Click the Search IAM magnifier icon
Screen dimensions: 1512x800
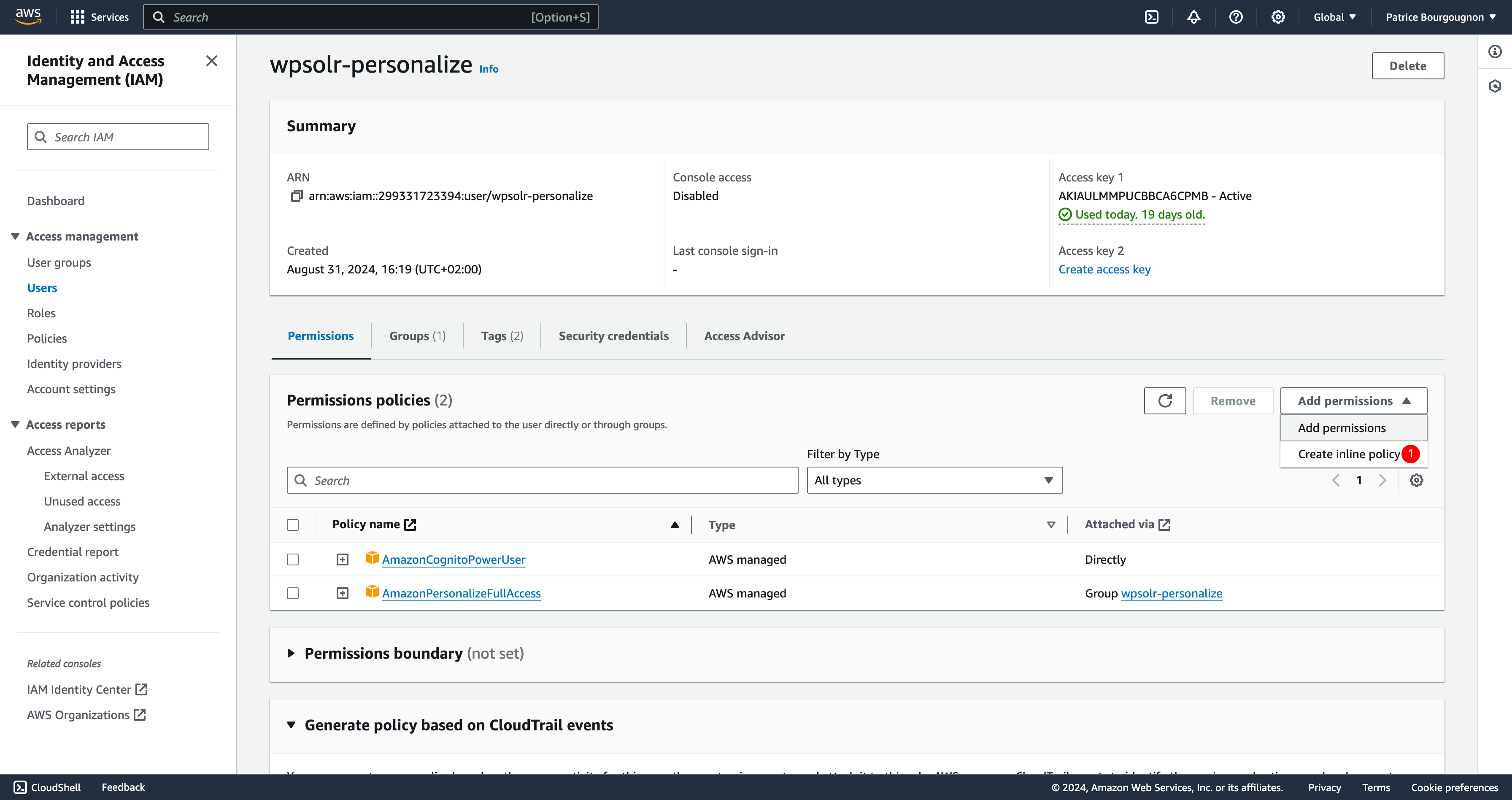pos(40,137)
